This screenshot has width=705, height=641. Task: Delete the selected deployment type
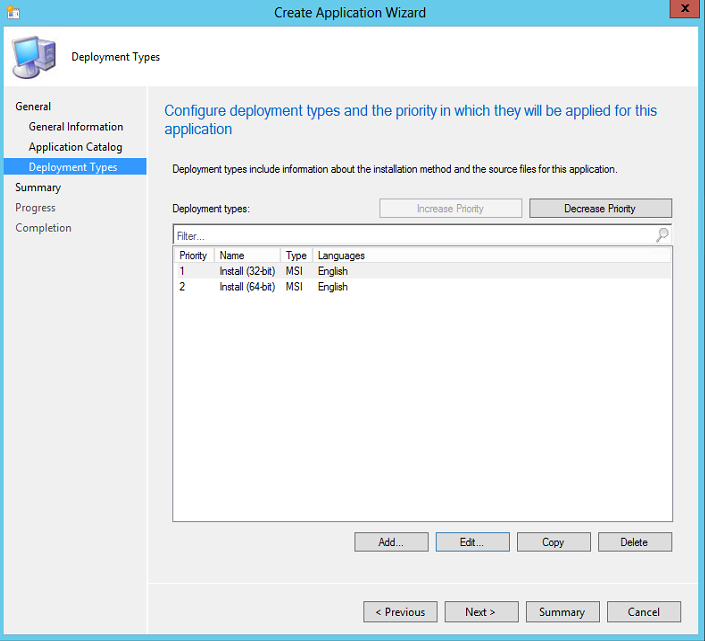(x=635, y=542)
